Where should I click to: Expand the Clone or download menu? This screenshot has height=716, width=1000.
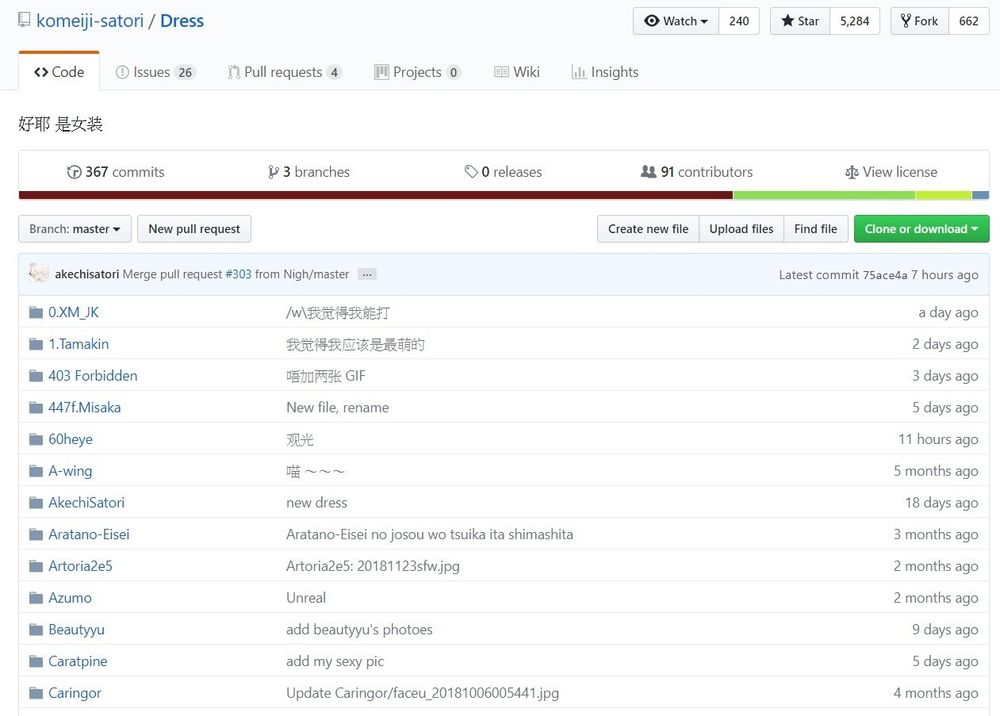(921, 229)
